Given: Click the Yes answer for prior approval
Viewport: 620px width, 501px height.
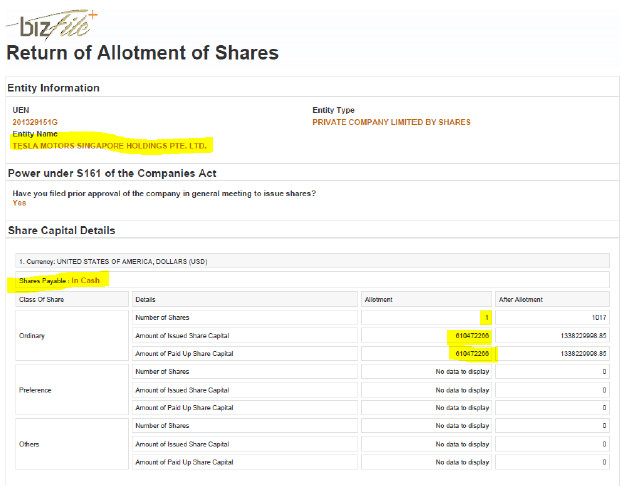Looking at the screenshot, I should coord(19,203).
